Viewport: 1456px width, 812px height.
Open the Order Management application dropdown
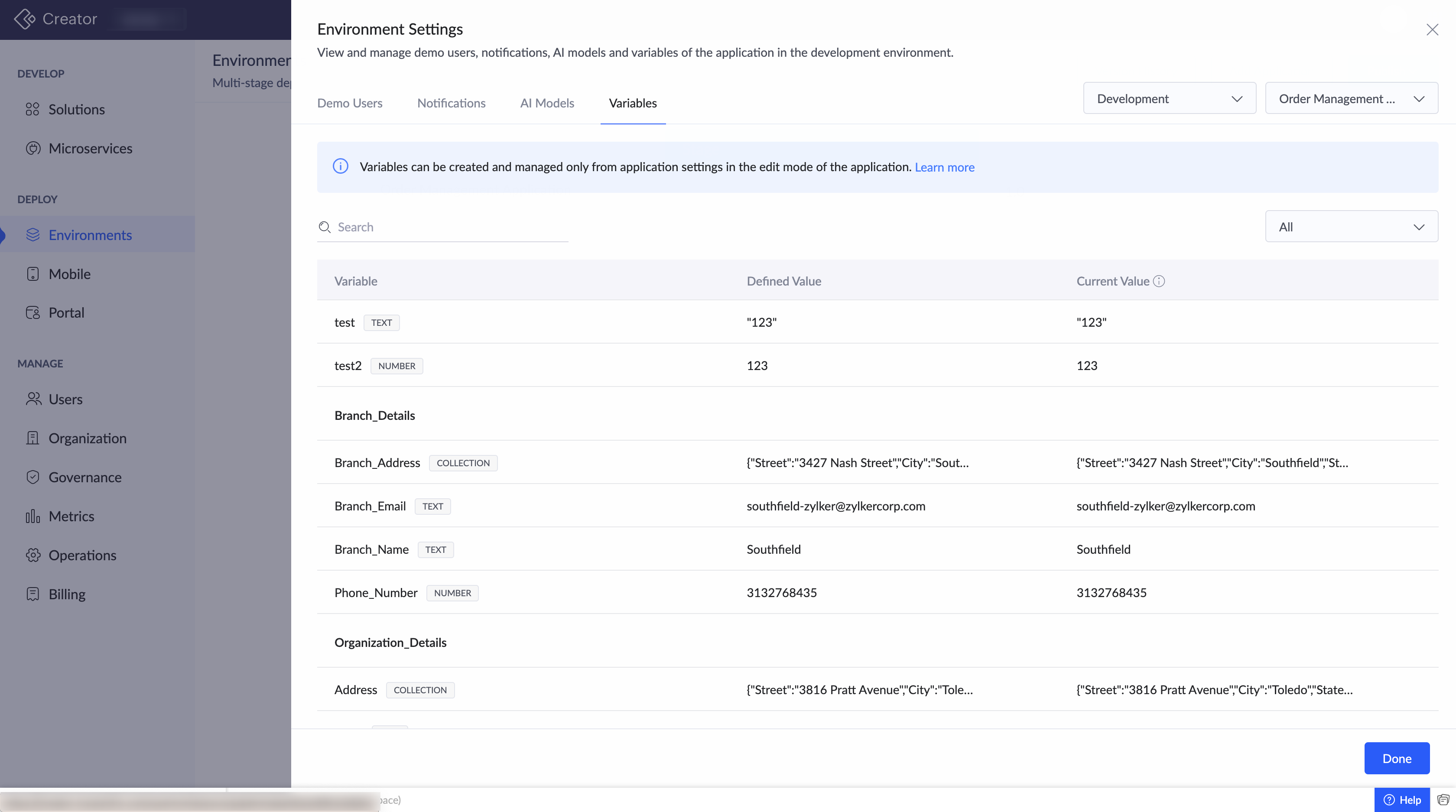1351,98
